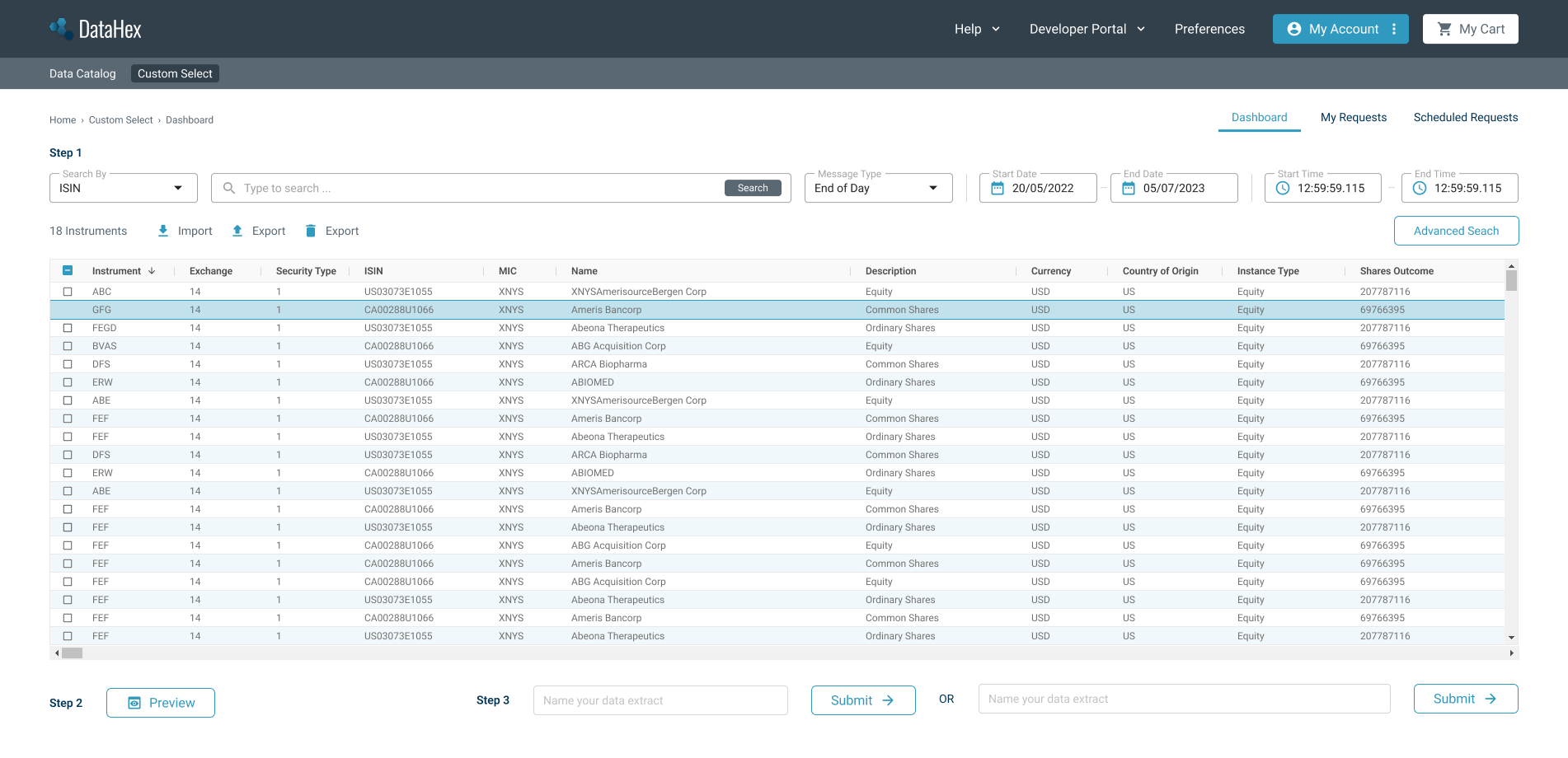Click the trash can icon beside Export
Screen dimensions: 1568x758
point(311,231)
